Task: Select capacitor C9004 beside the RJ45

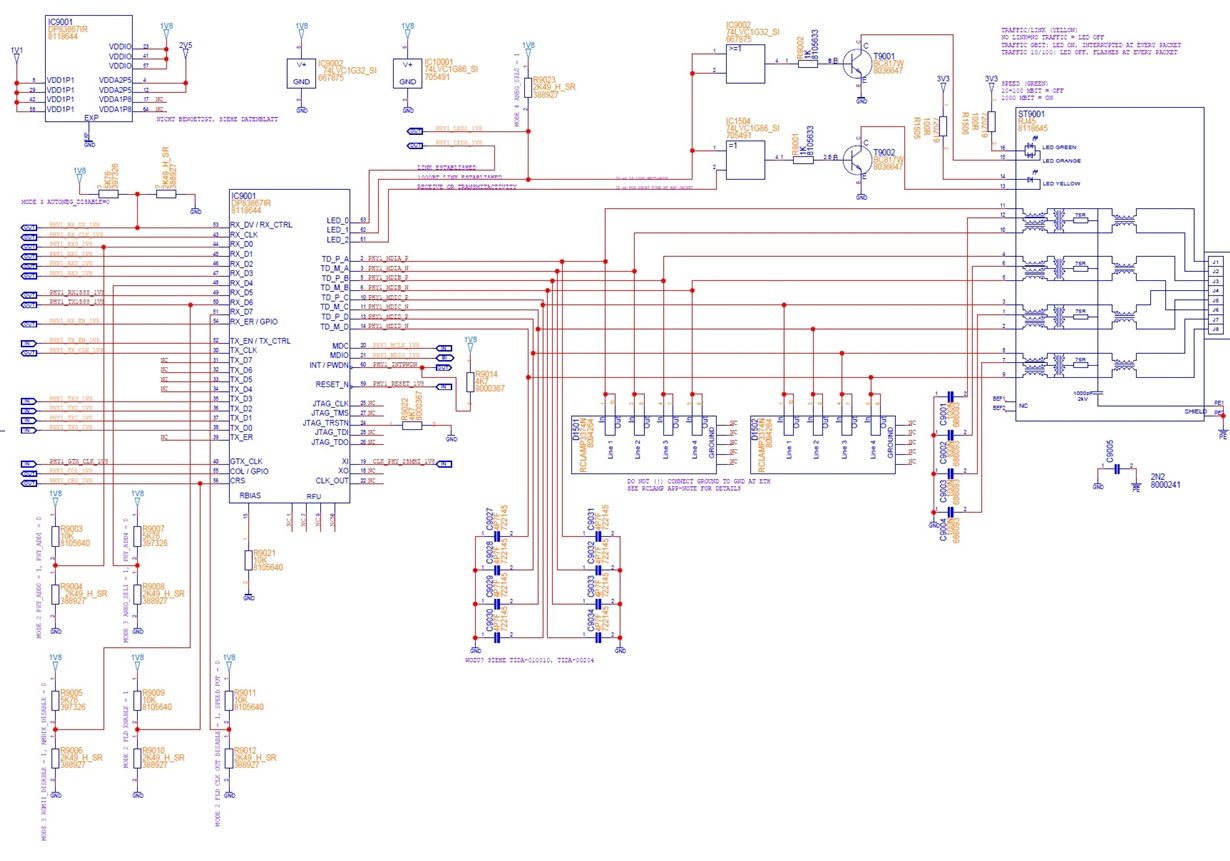Action: coord(950,511)
